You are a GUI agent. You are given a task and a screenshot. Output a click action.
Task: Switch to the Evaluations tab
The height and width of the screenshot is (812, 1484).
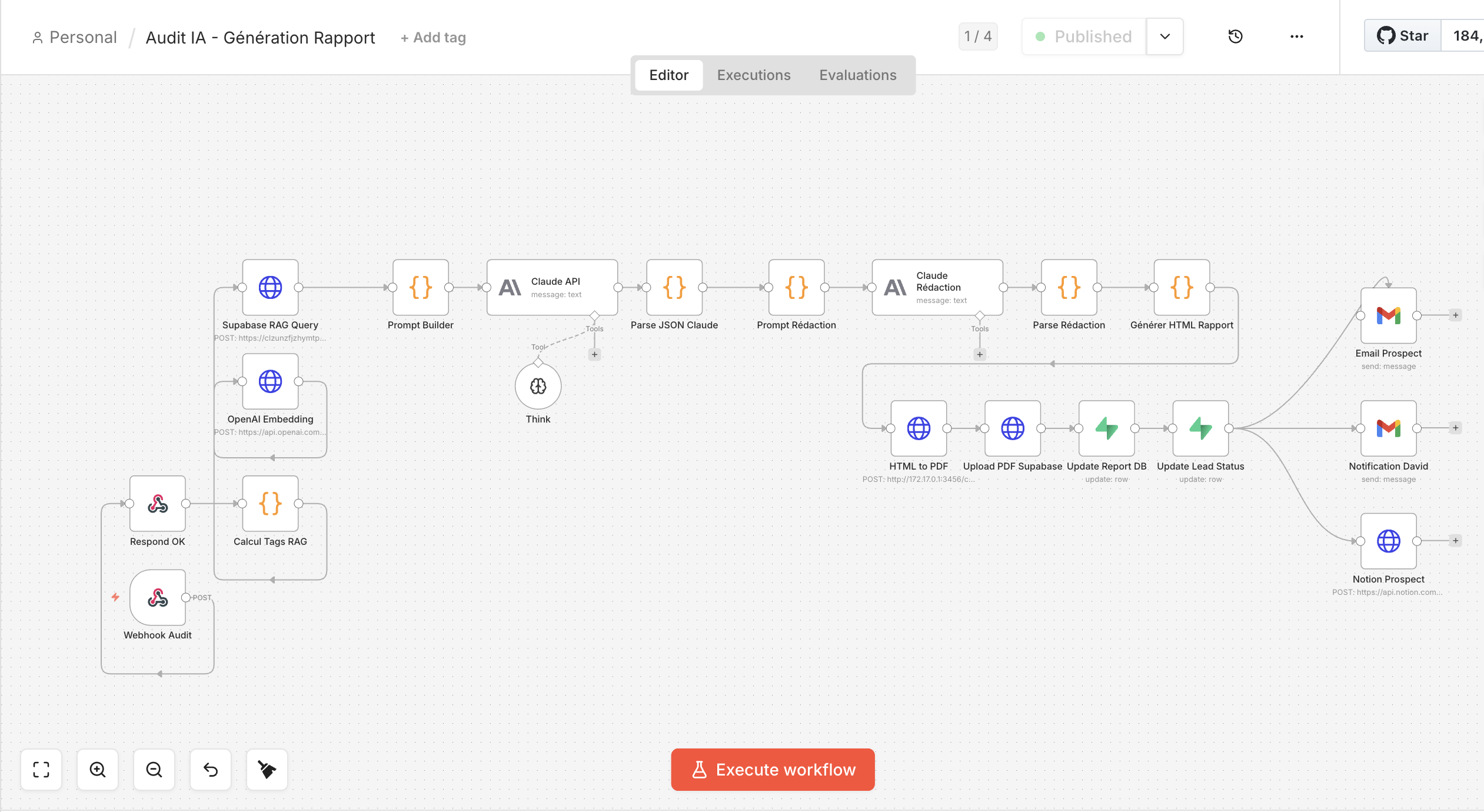tap(857, 75)
